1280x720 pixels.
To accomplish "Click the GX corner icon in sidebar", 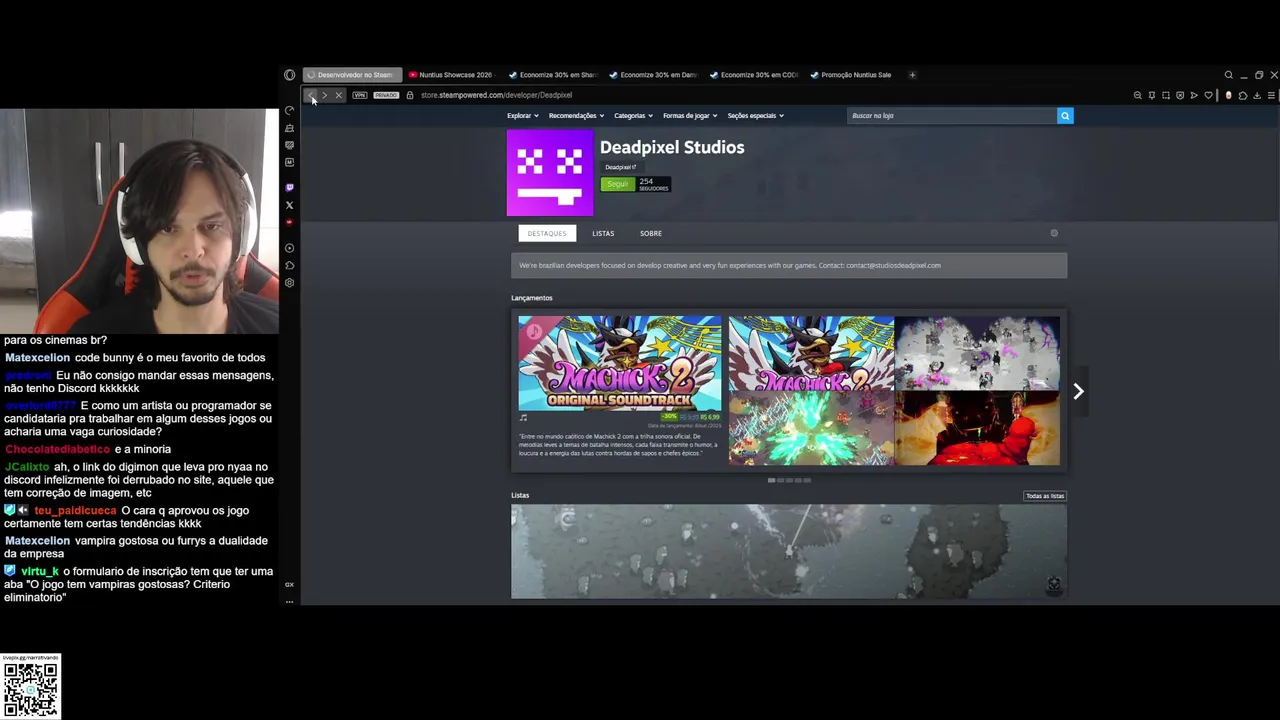I will [290, 585].
